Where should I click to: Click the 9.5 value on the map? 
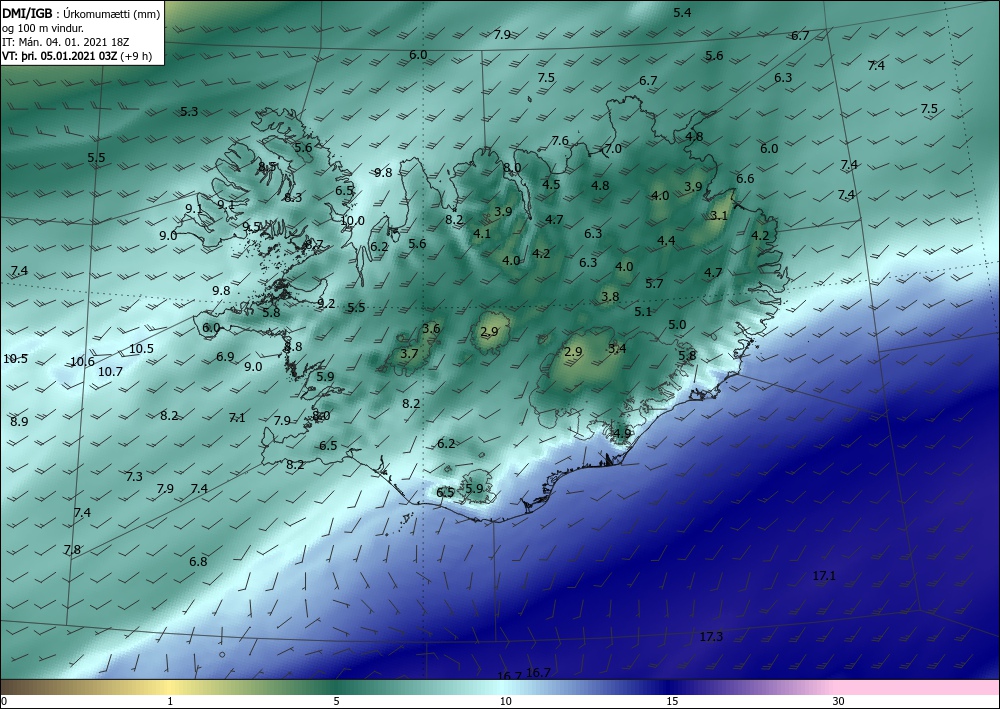pyautogui.click(x=252, y=227)
